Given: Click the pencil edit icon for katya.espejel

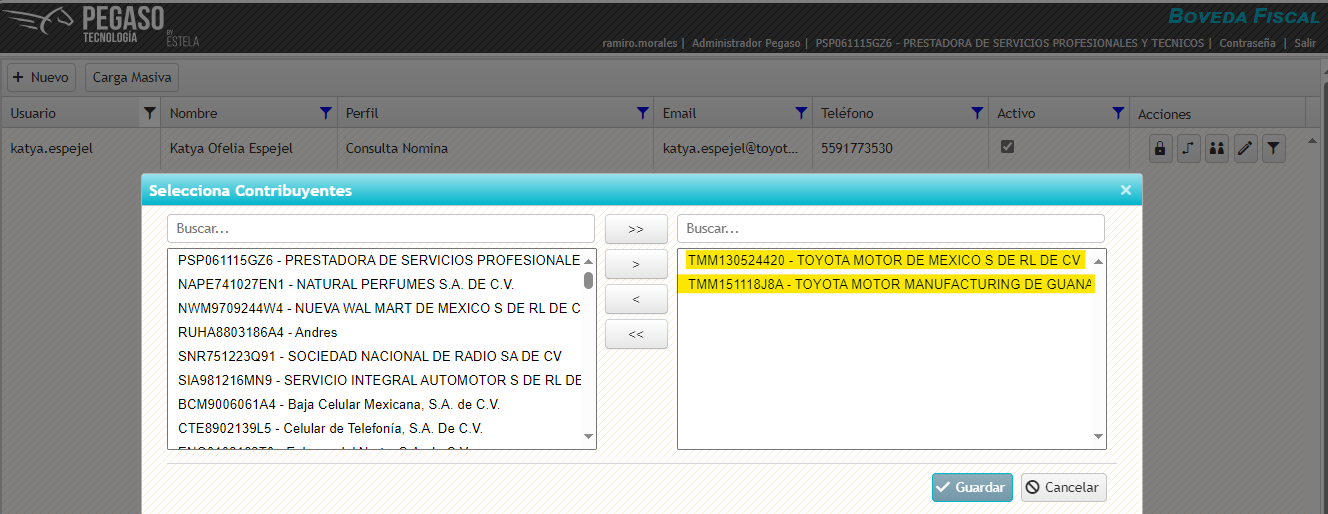Looking at the screenshot, I should pos(1244,149).
